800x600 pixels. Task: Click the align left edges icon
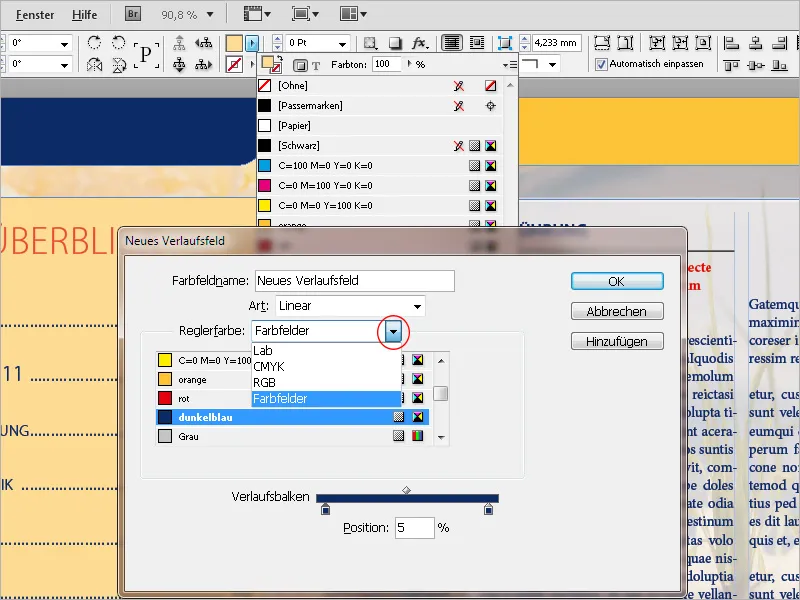point(731,43)
